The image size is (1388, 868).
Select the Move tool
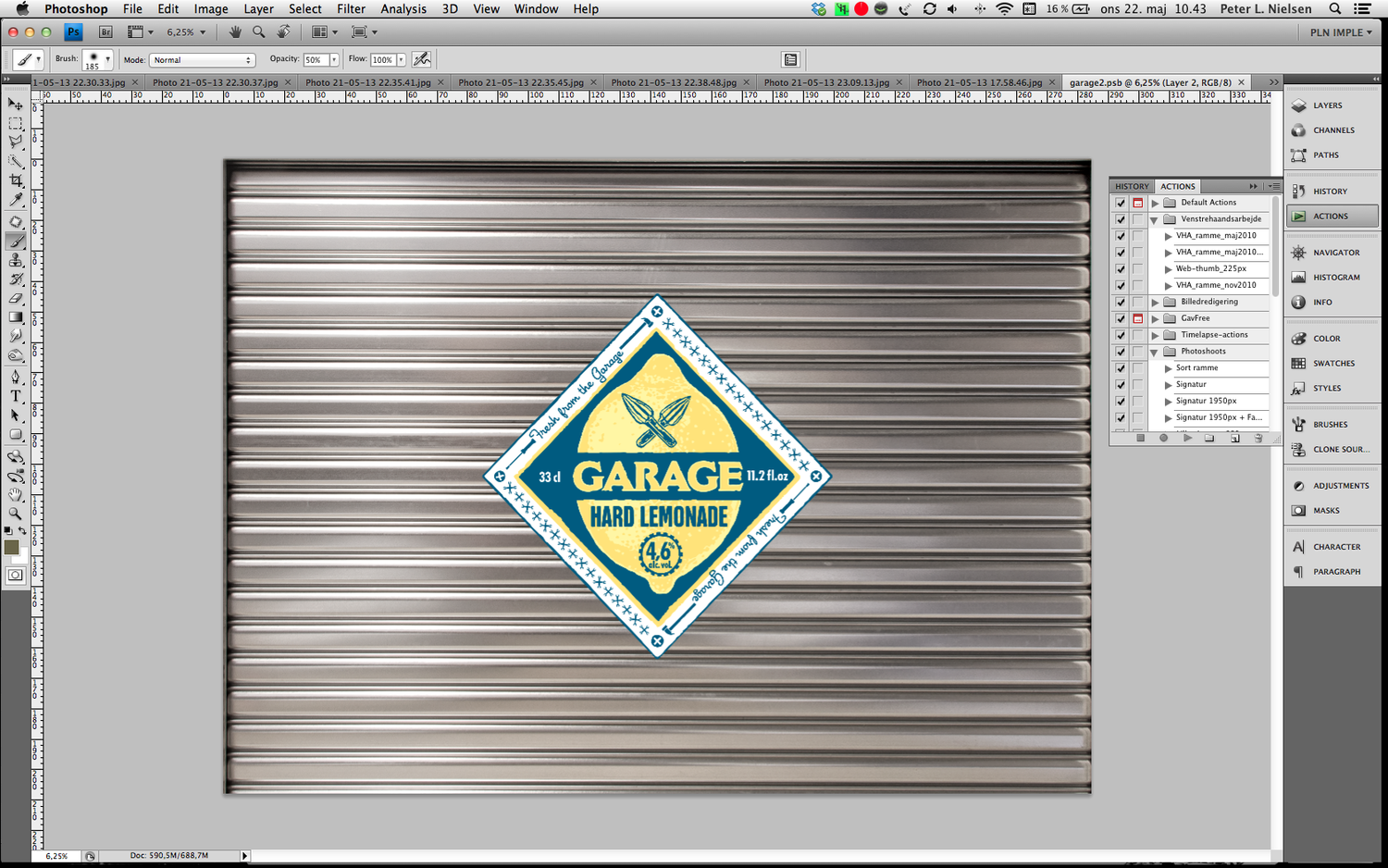(16, 104)
